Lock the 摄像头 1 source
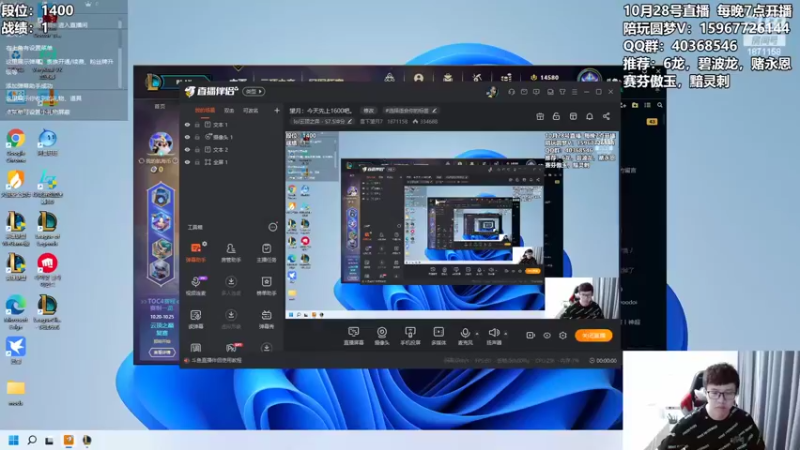 click(x=197, y=137)
